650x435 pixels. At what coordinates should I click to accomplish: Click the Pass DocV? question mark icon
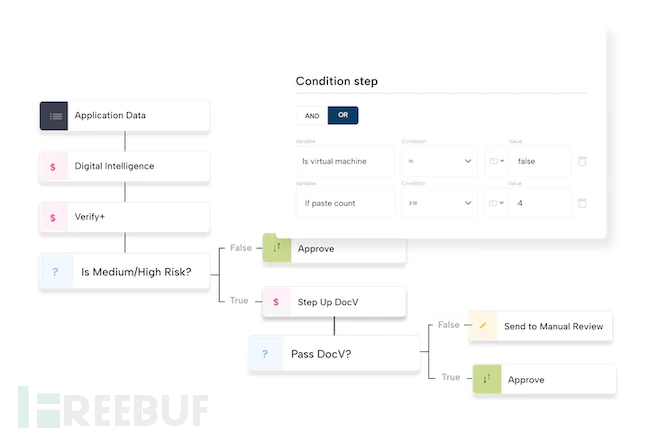click(x=264, y=354)
